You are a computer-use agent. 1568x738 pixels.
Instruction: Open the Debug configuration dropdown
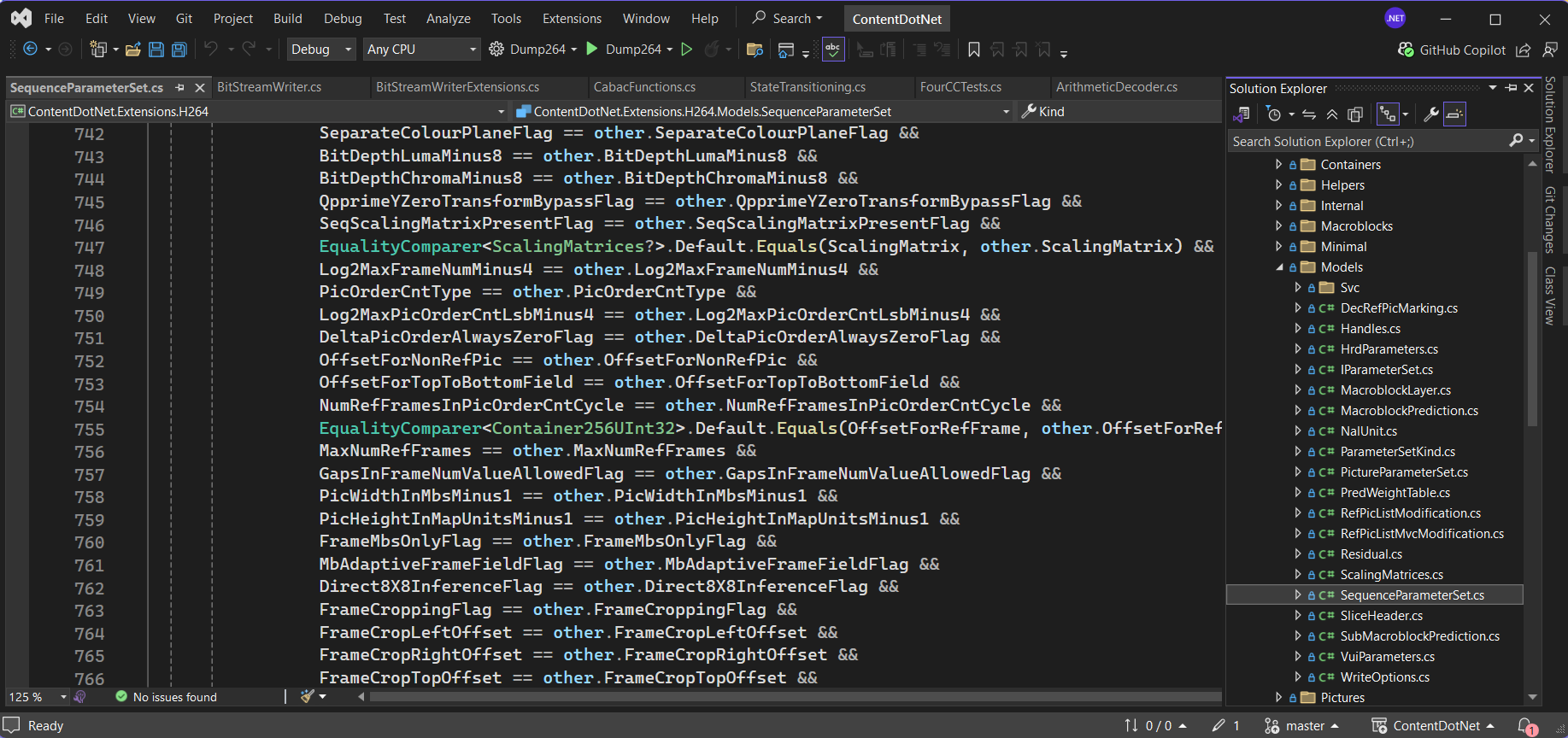(x=320, y=50)
